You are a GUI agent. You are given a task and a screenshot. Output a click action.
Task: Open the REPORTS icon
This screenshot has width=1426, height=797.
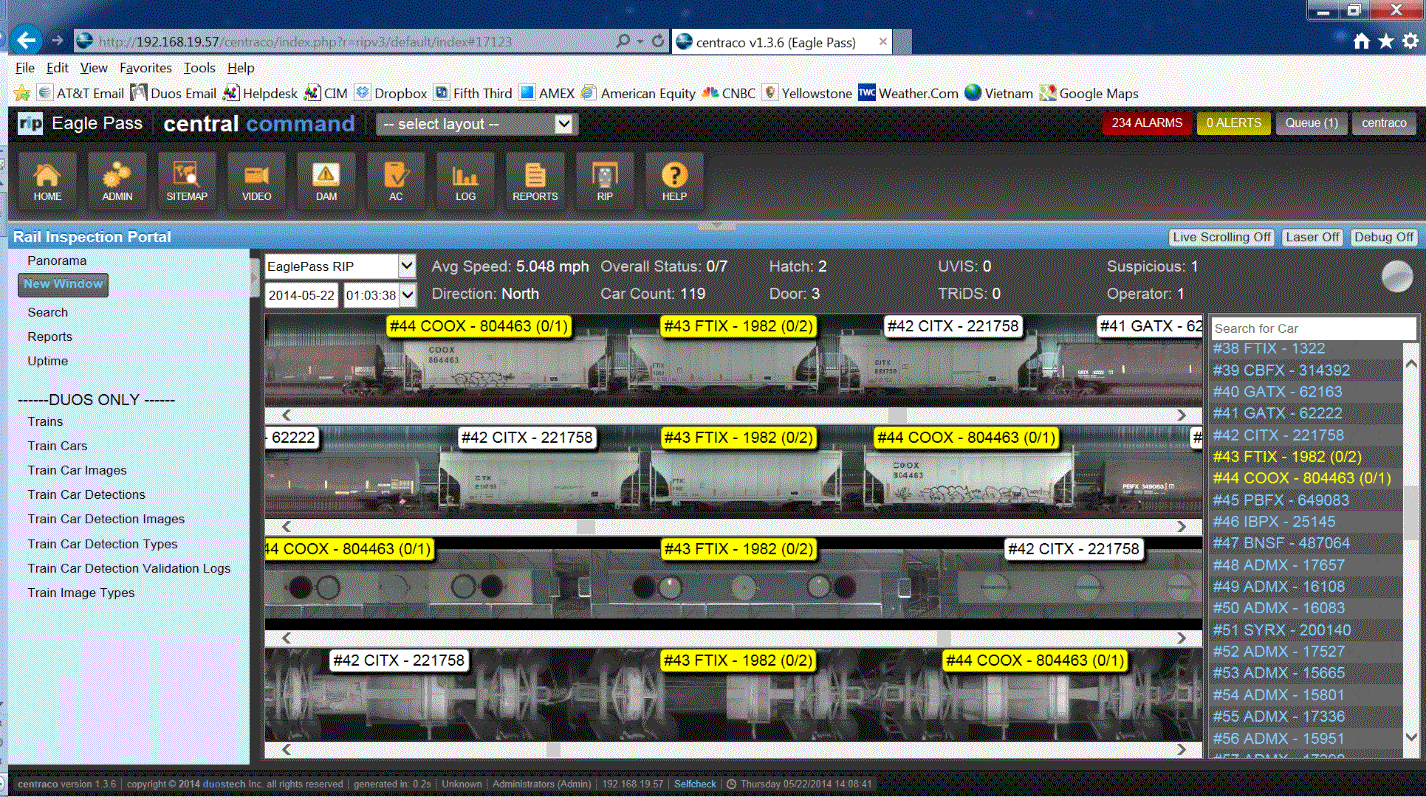pyautogui.click(x=535, y=181)
